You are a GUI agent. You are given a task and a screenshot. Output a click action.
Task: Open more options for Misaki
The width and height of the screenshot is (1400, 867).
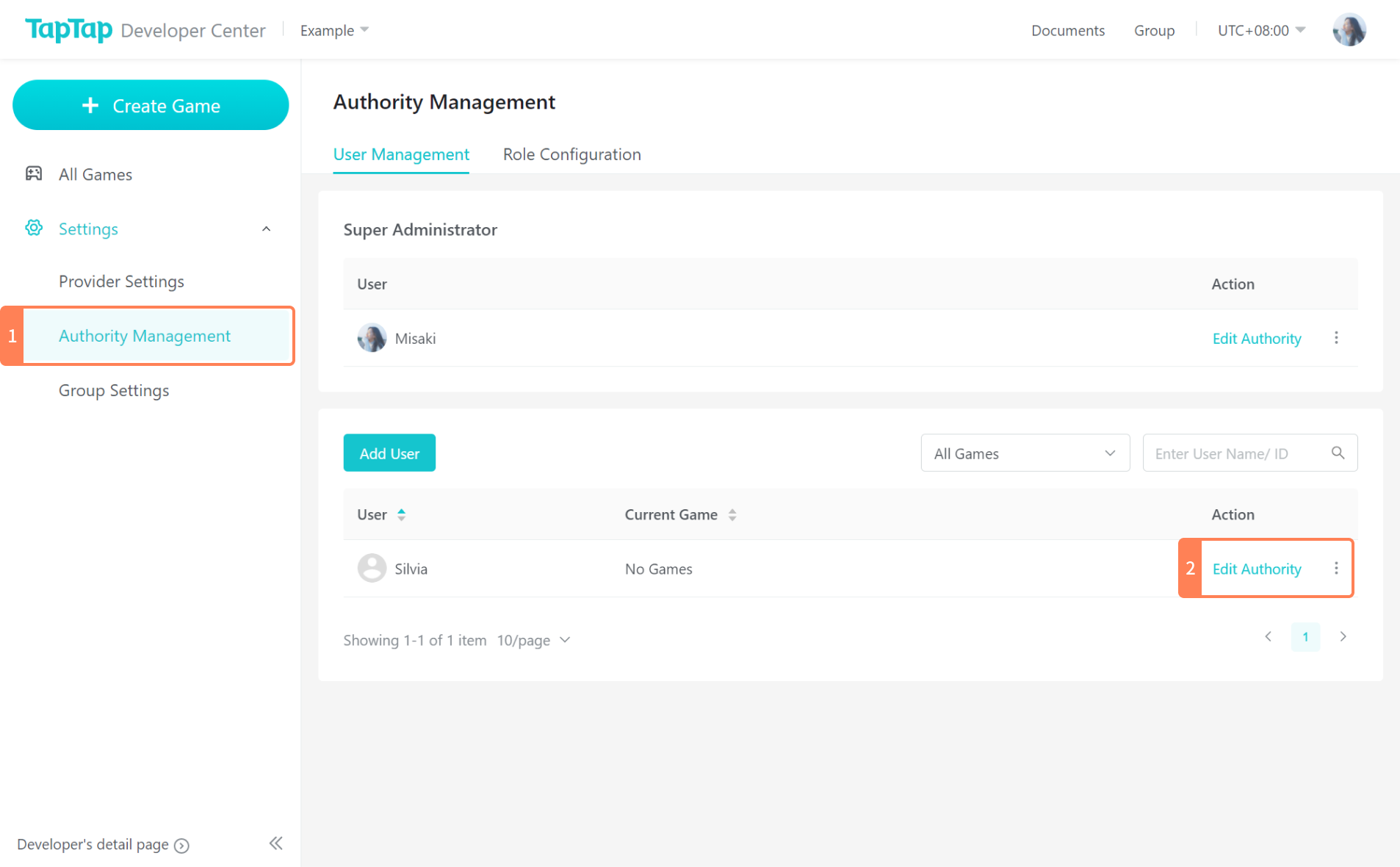pos(1336,338)
